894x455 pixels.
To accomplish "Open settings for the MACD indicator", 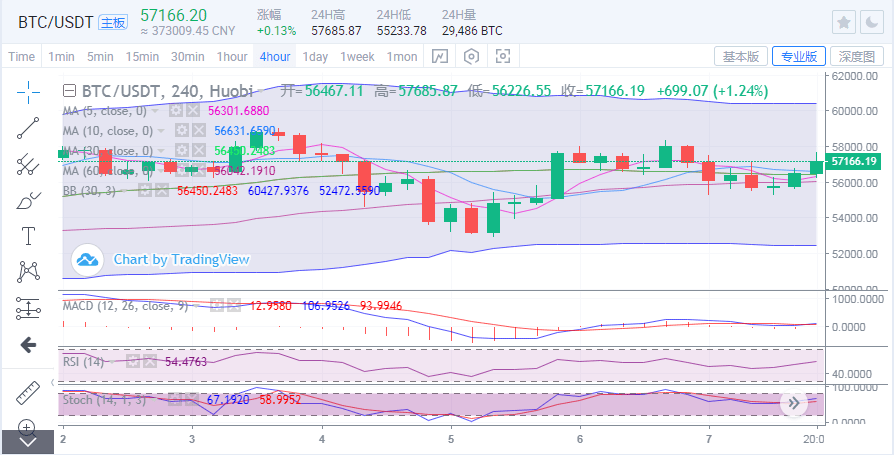I will [x=216, y=306].
